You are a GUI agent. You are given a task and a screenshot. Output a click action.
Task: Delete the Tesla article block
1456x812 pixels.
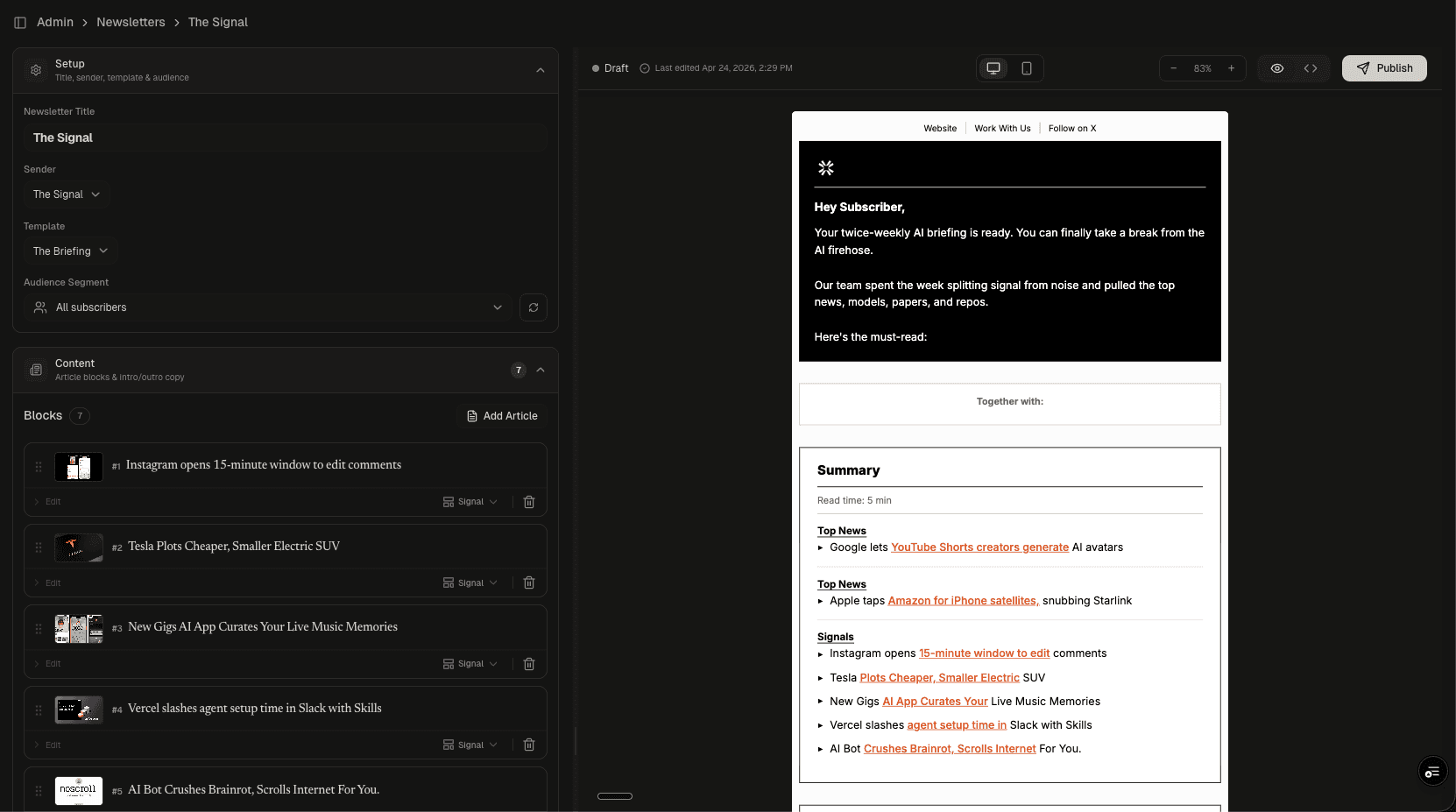coord(529,583)
